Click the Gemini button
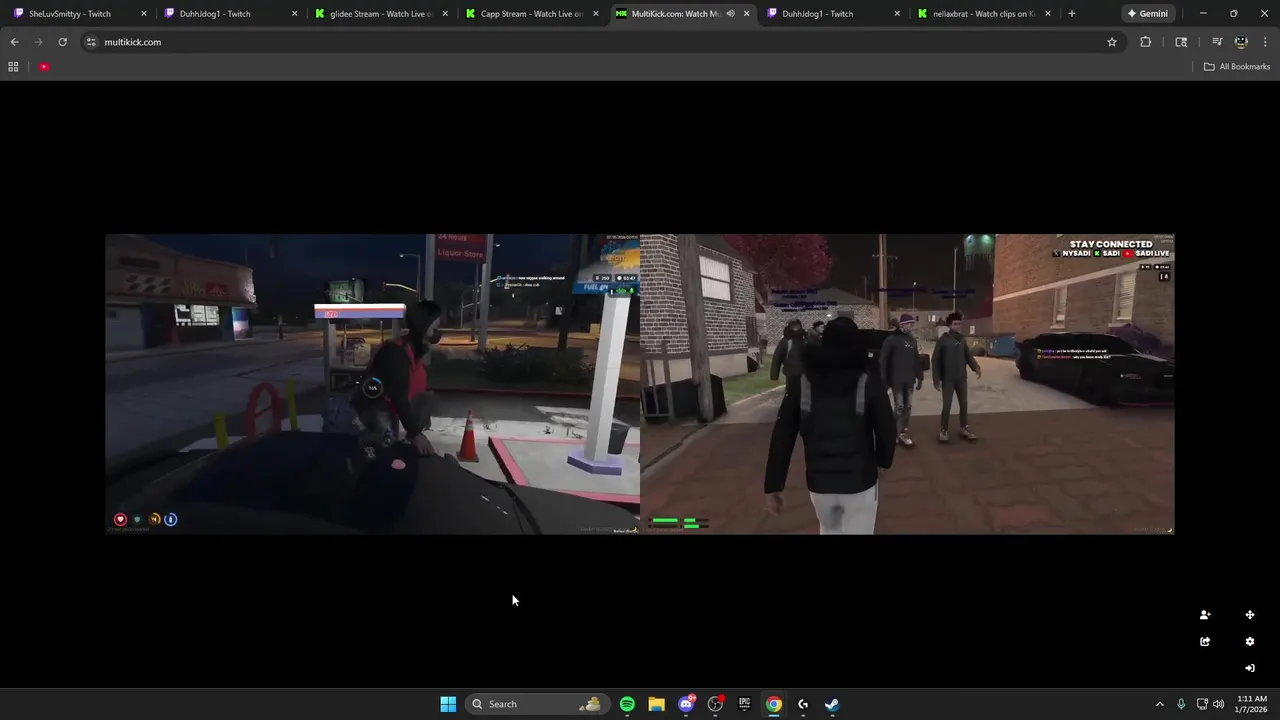The width and height of the screenshot is (1280, 720). [x=1147, y=14]
